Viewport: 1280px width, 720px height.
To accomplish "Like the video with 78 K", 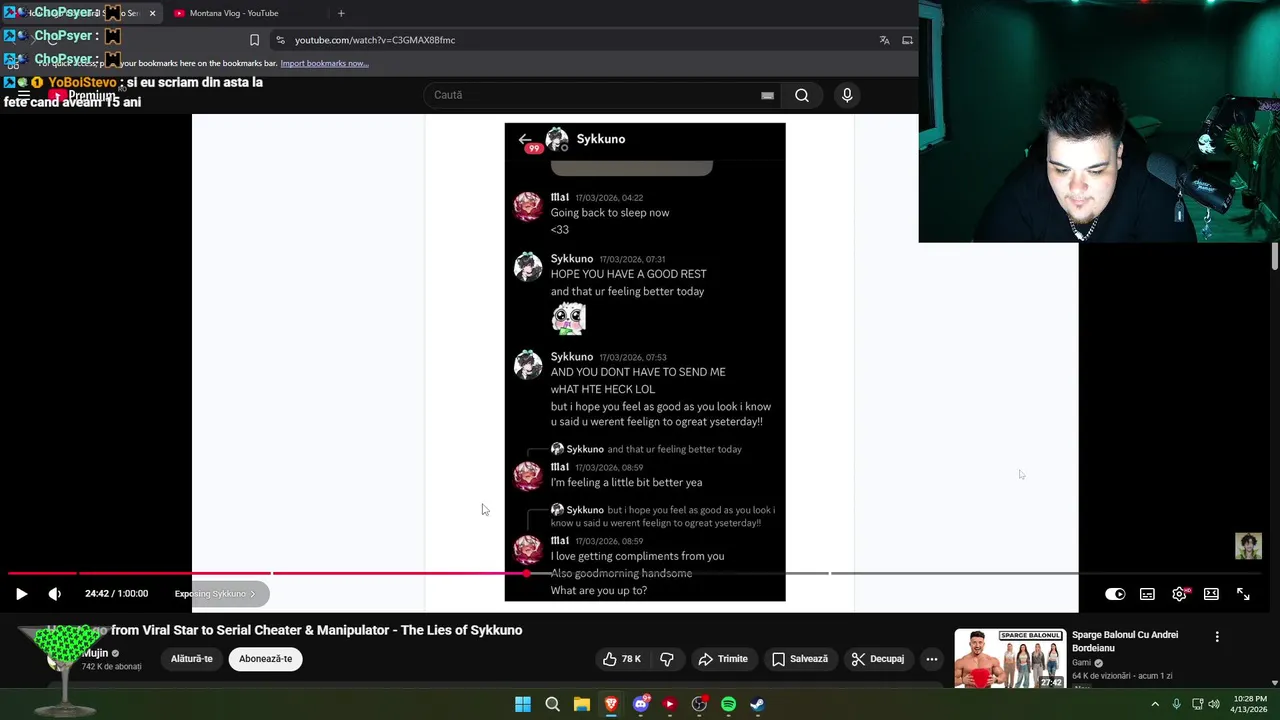I will [621, 659].
